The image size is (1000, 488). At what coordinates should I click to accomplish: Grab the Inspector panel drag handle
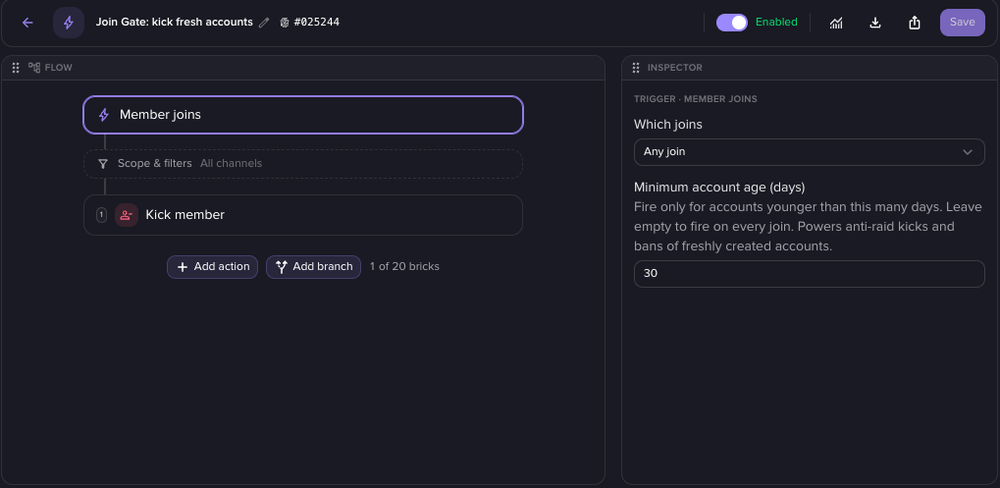(636, 68)
